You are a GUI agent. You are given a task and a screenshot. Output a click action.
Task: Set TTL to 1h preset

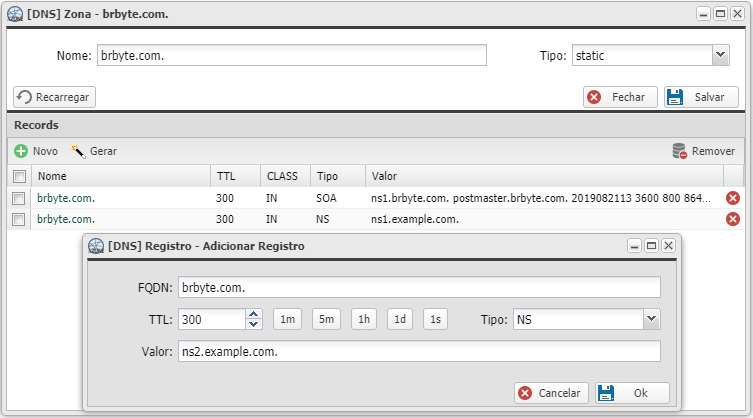coord(364,319)
